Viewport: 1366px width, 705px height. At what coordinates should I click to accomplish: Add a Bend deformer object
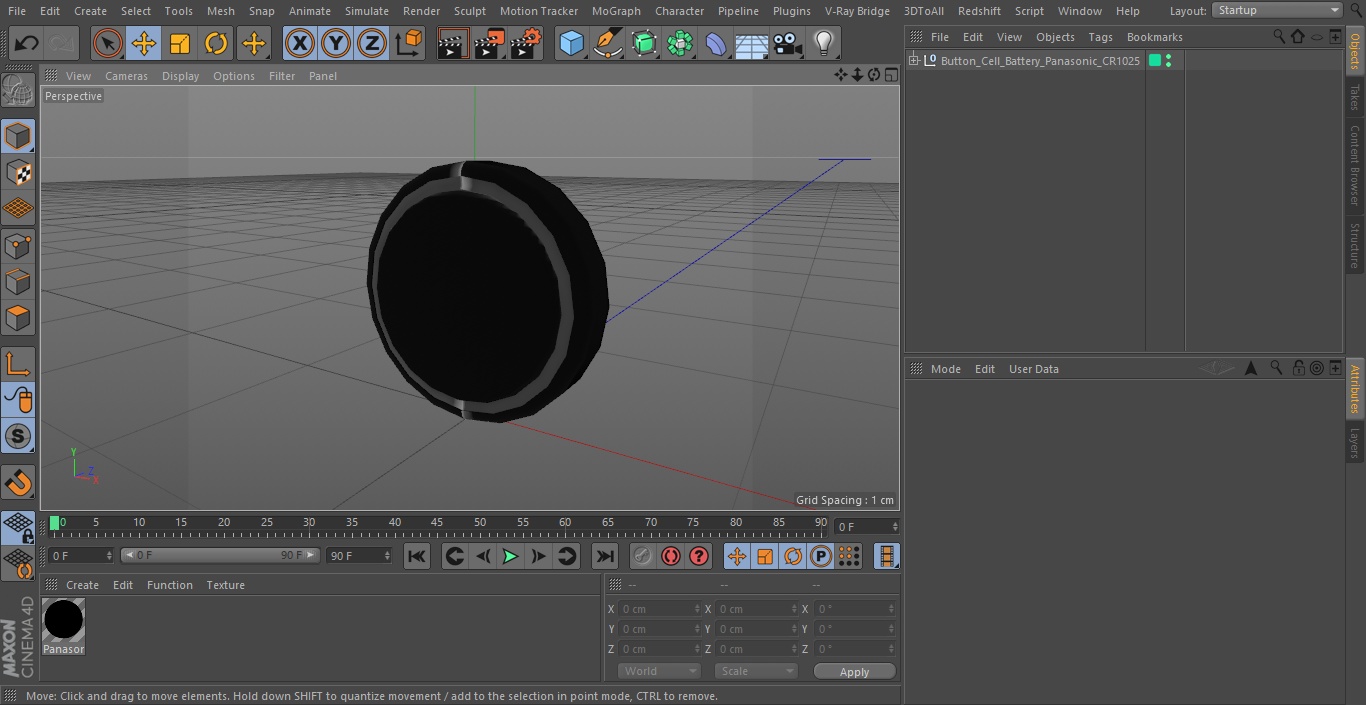(716, 43)
